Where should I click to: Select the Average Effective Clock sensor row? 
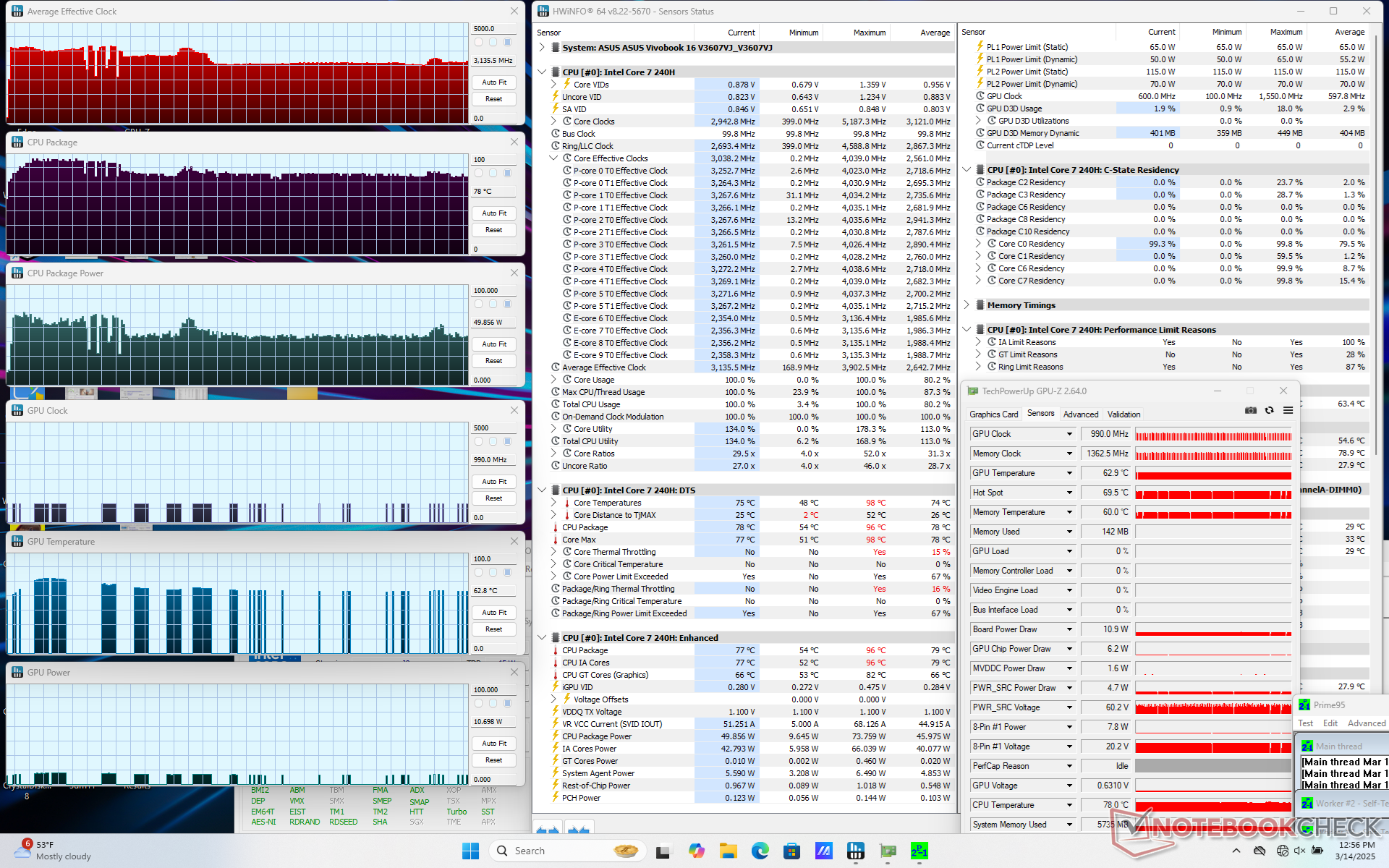pos(752,367)
